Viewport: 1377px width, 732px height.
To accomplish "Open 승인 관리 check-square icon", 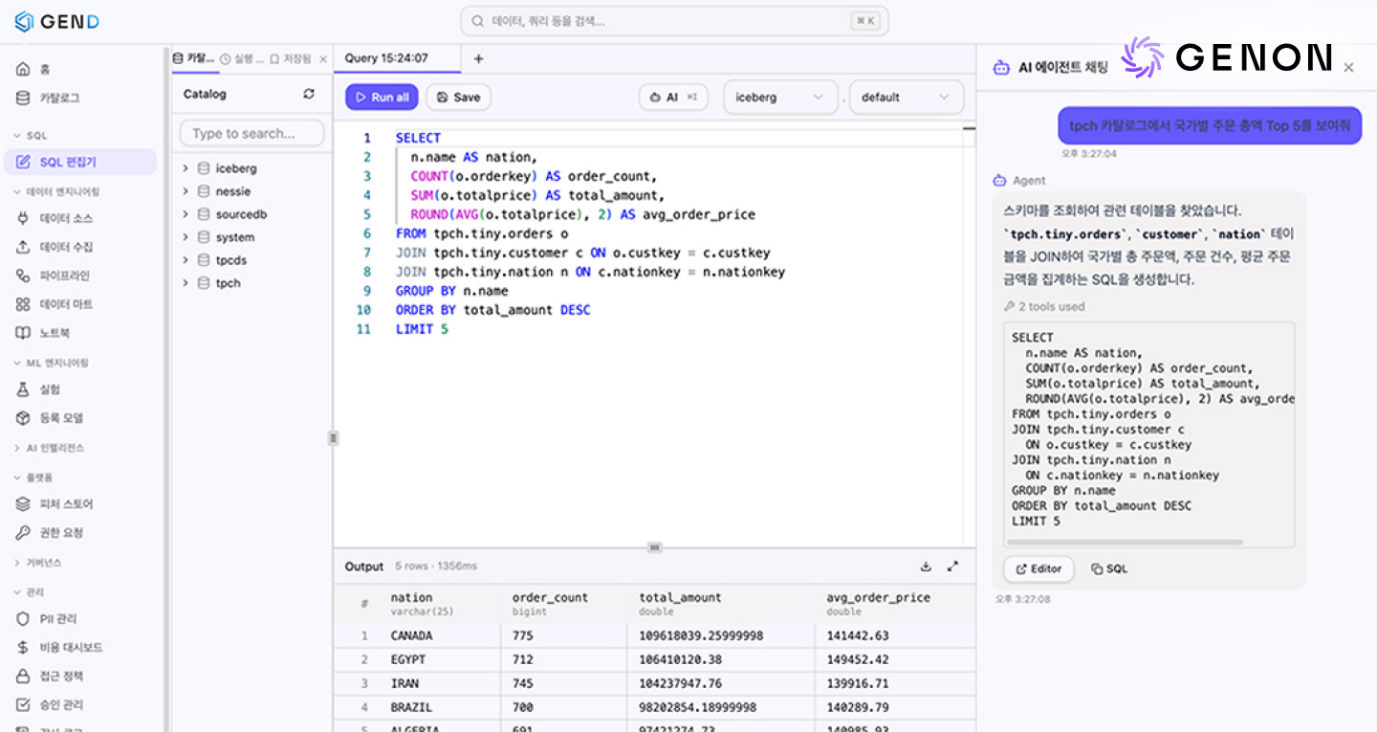I will click(x=22, y=705).
